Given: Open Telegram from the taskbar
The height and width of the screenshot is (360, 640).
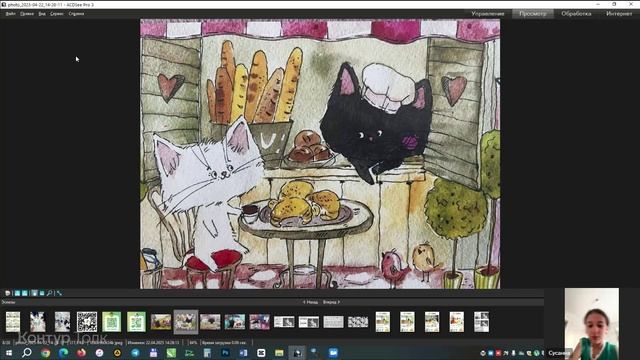Looking at the screenshot, I should pos(135,353).
